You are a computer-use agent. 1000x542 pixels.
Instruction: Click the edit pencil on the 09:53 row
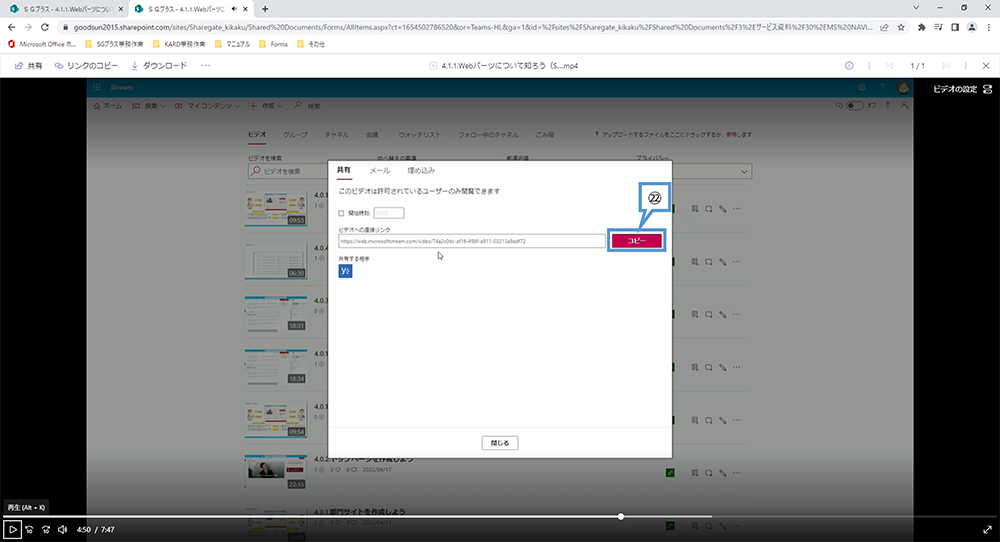coord(723,209)
